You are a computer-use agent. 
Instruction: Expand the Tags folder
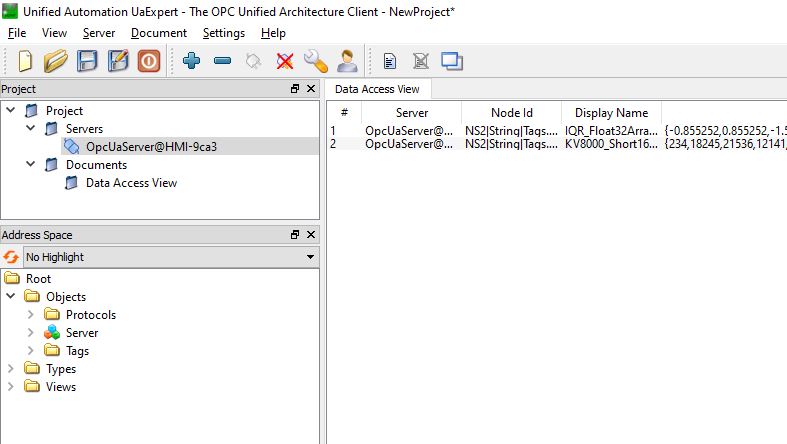[31, 351]
